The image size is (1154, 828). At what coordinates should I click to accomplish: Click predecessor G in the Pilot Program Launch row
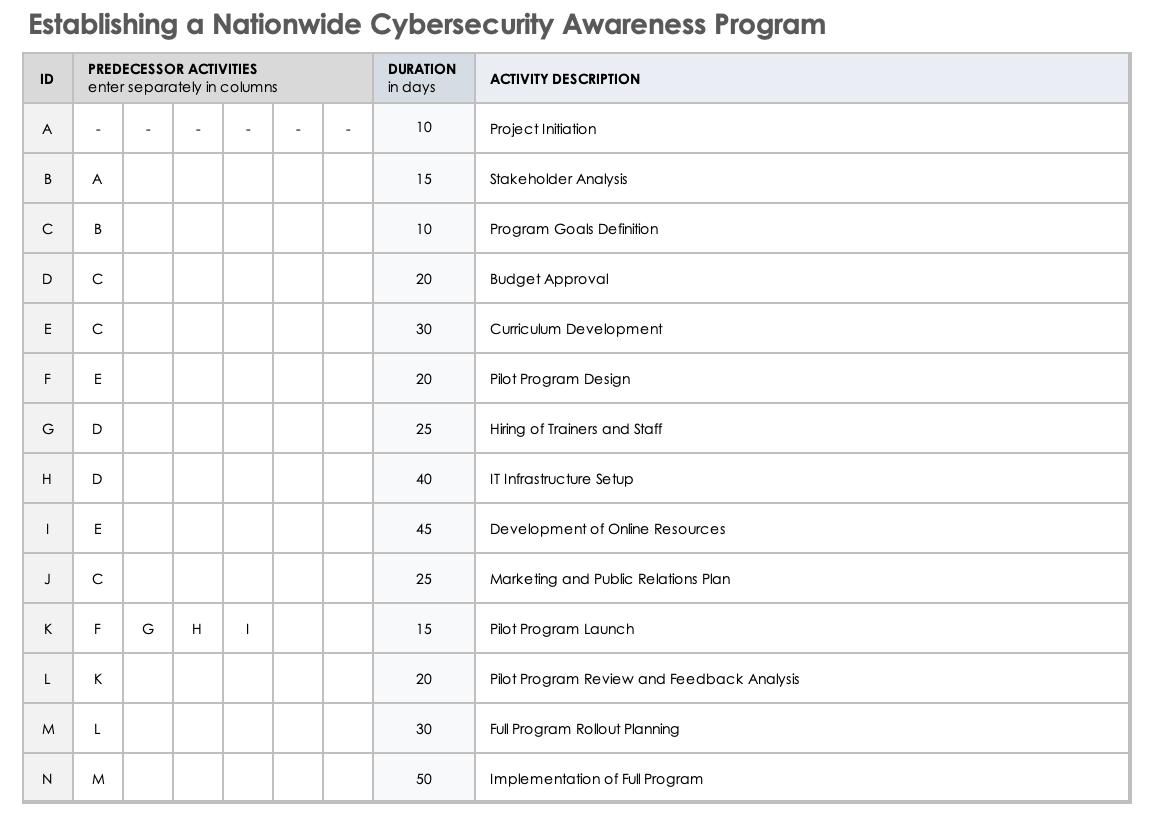click(x=148, y=629)
